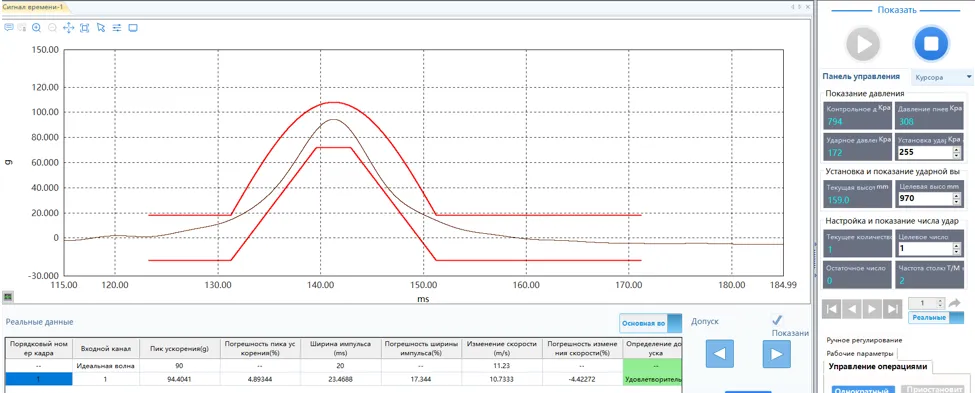
Task: Click the 159.0 current height reading
Action: tap(839, 200)
